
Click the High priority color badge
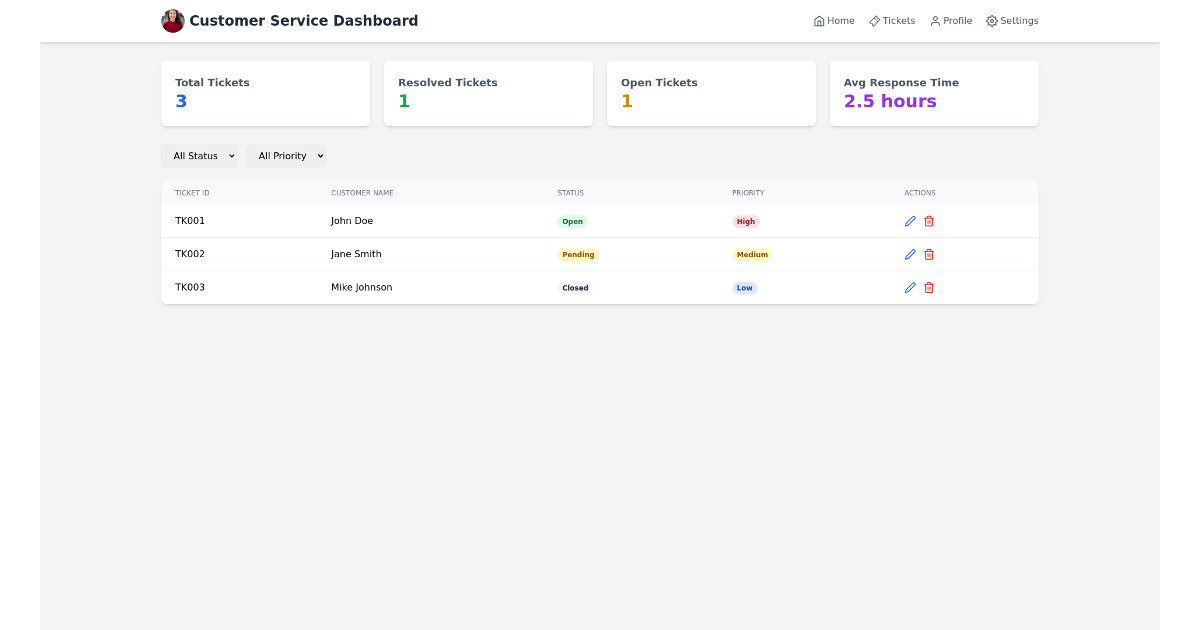tap(746, 221)
